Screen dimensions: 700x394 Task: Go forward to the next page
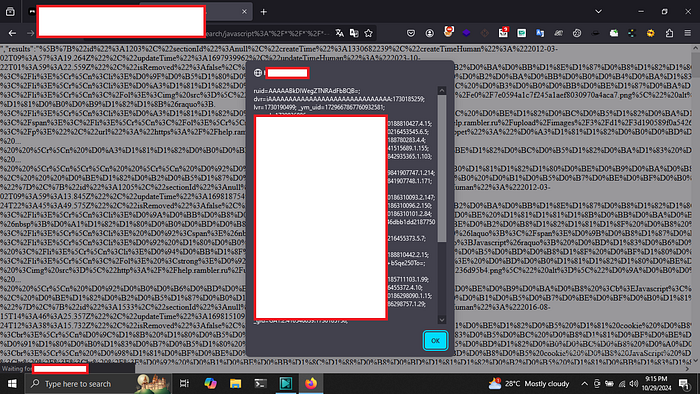30,33
